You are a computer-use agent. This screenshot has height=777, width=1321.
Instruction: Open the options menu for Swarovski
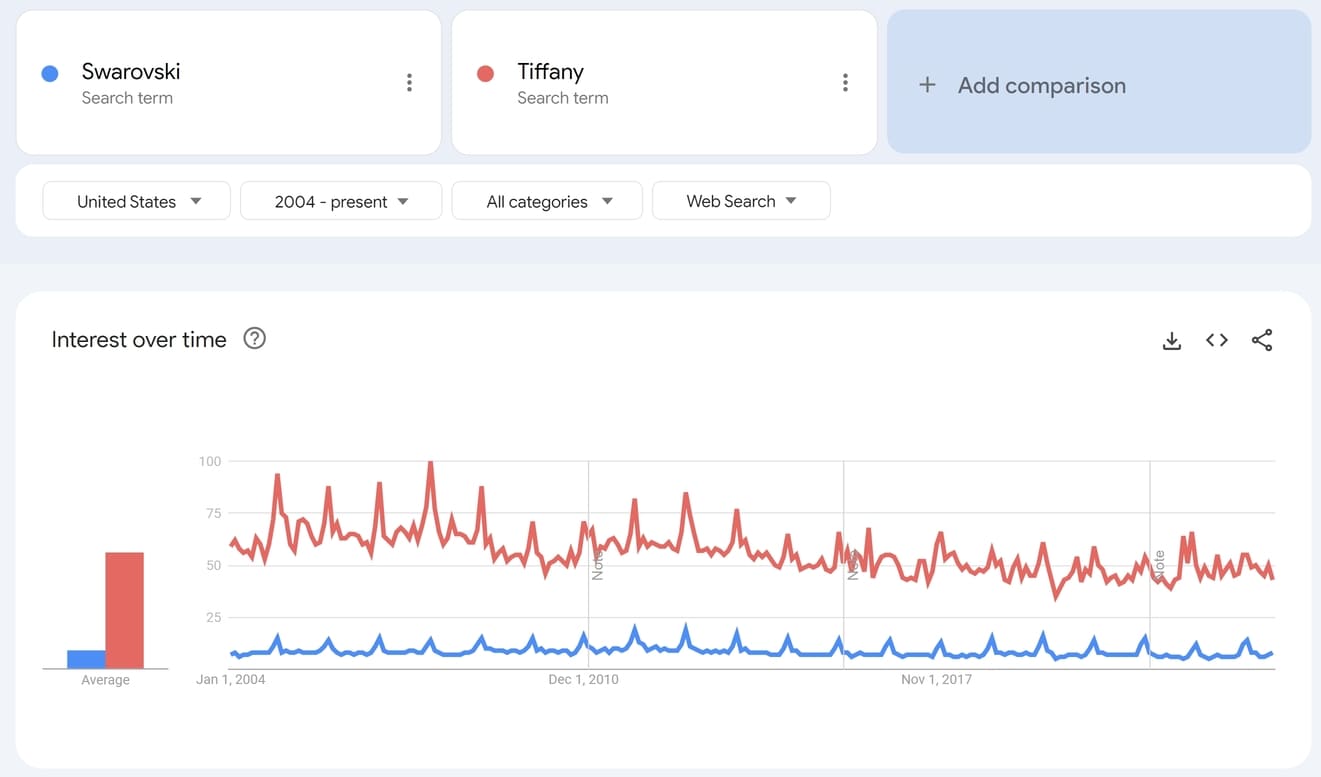pos(409,82)
